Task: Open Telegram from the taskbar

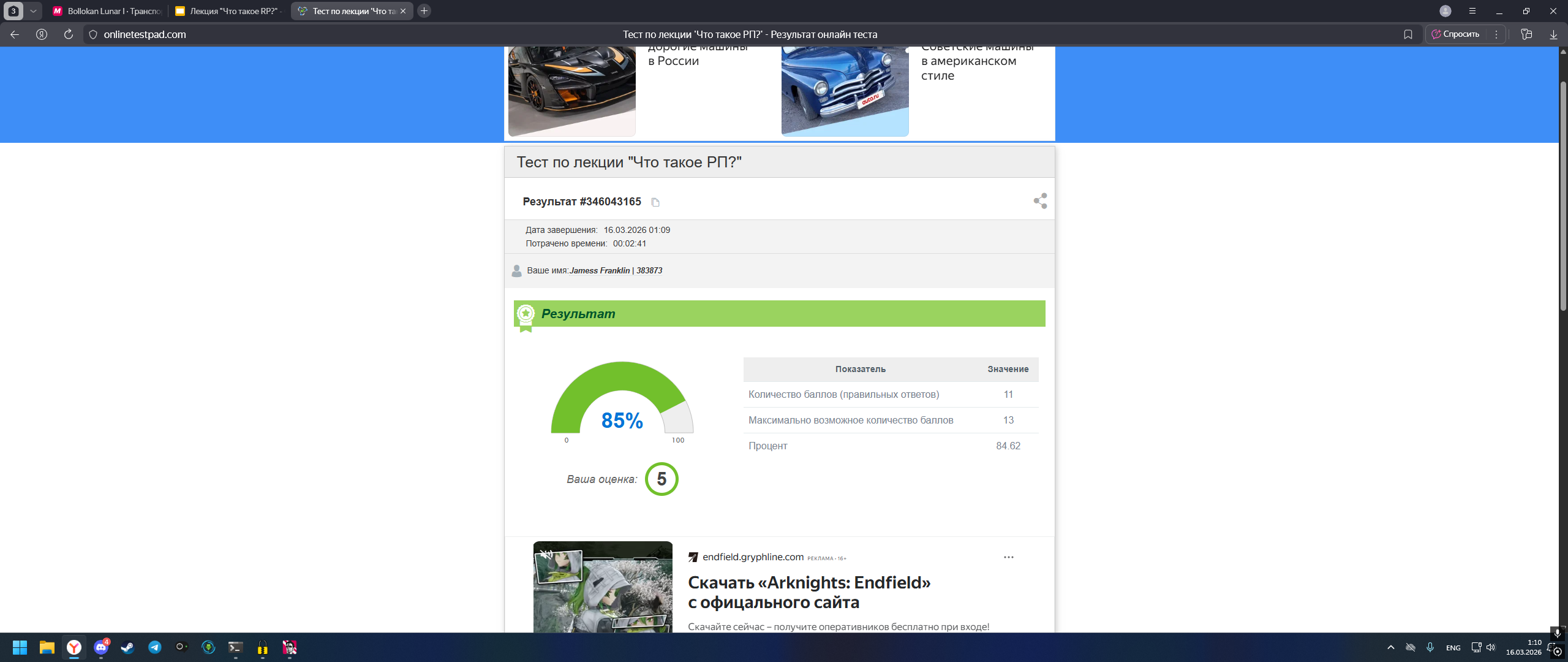Action: pyautogui.click(x=155, y=647)
